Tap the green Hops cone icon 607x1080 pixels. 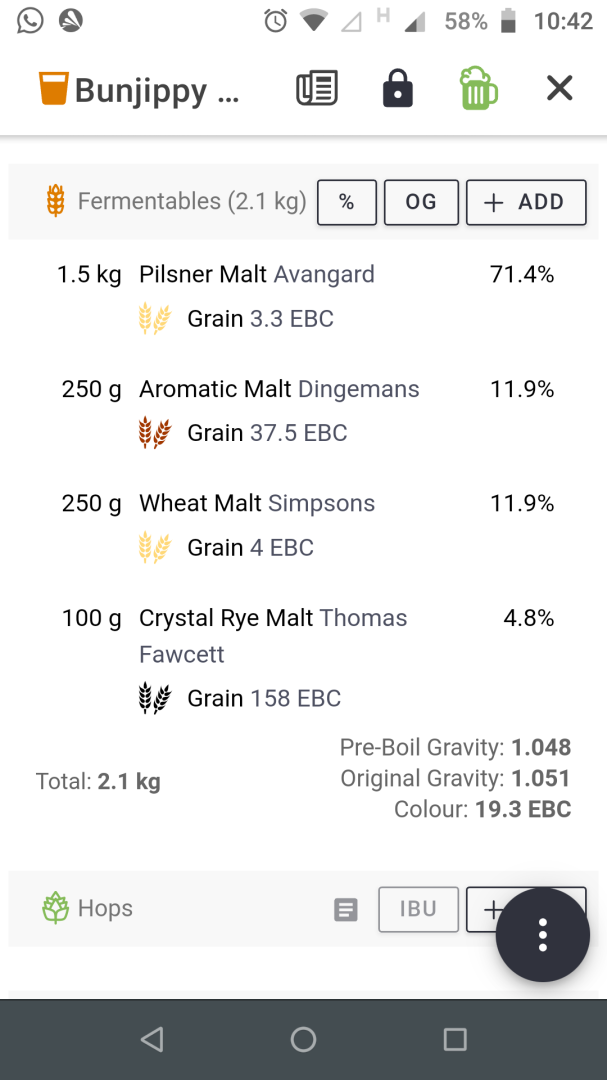[x=56, y=908]
